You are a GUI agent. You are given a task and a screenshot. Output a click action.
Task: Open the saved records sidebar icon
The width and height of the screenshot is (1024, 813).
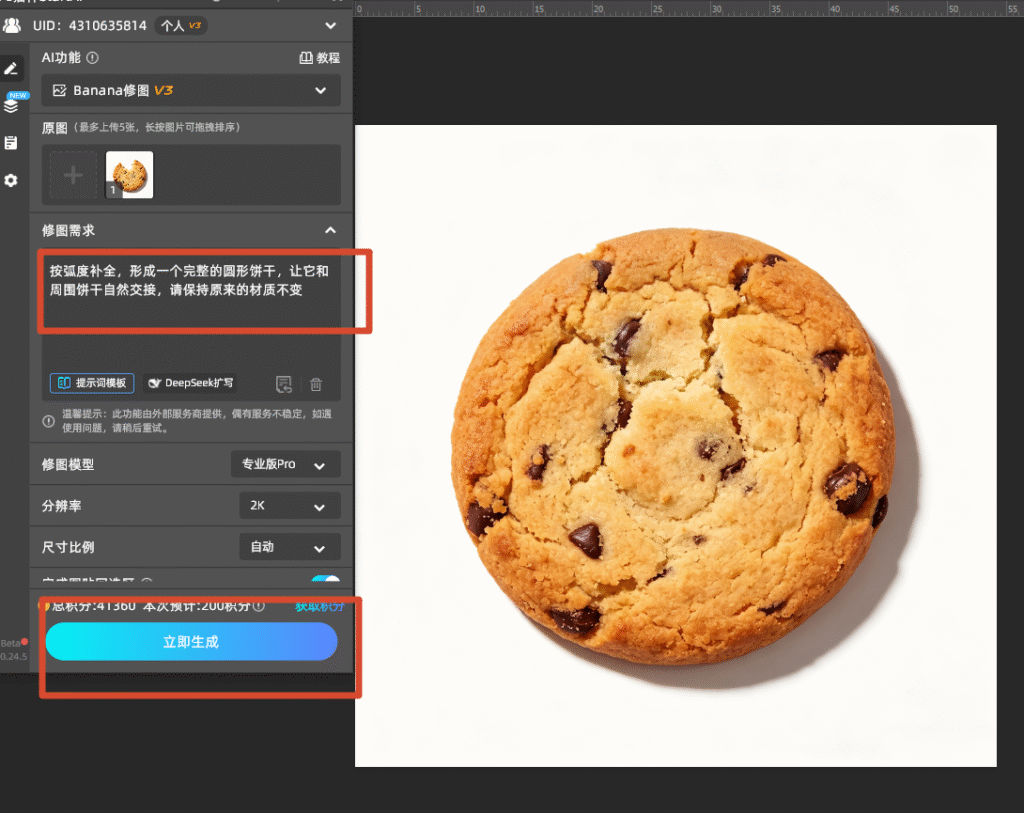tap(11, 142)
